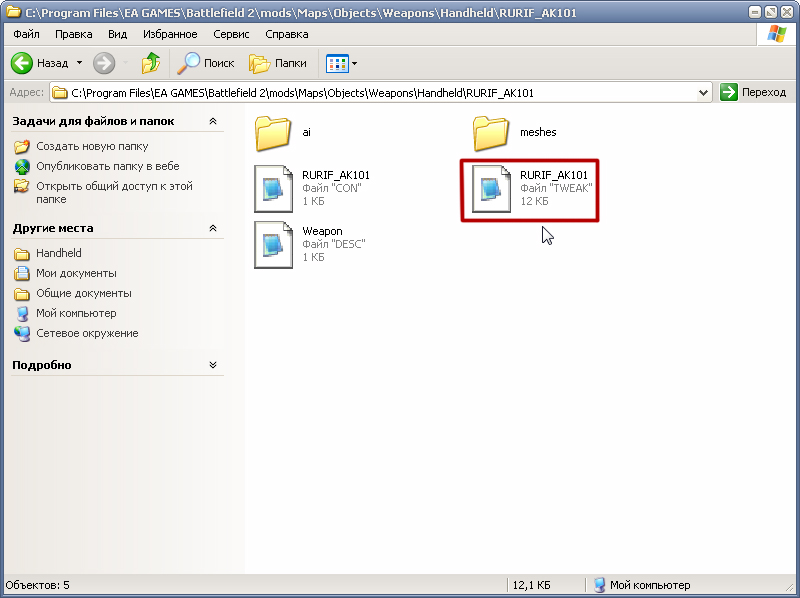Click Опубликовать папку в вебе link
Image resolution: width=800 pixels, height=598 pixels.
pyautogui.click(x=108, y=166)
